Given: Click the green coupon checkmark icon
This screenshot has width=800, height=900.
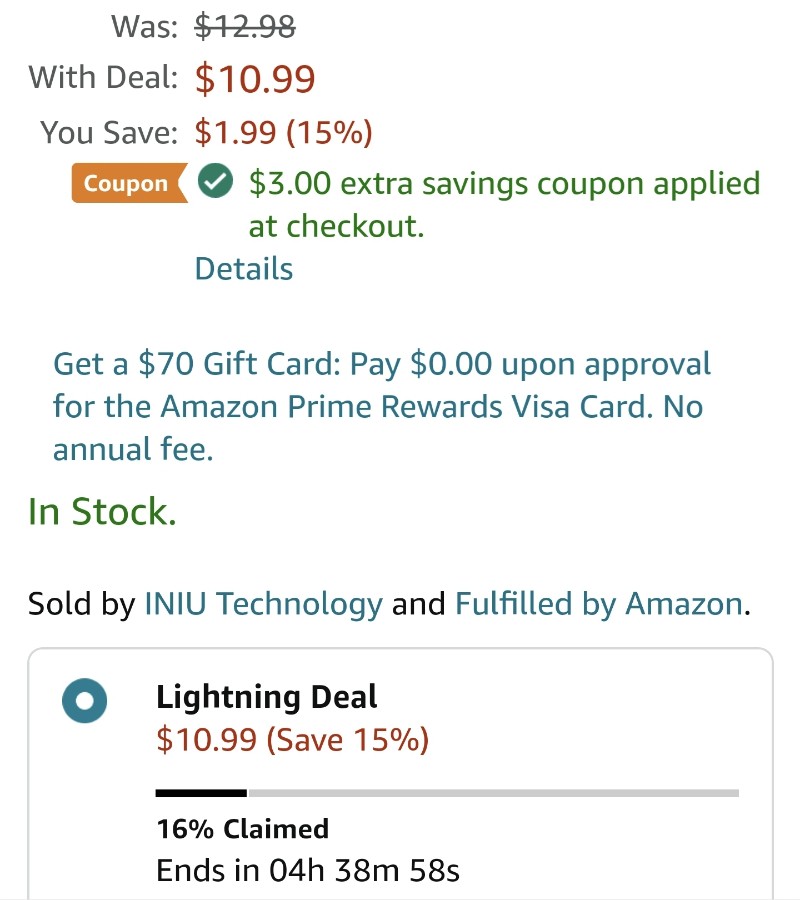Looking at the screenshot, I should coord(215,181).
